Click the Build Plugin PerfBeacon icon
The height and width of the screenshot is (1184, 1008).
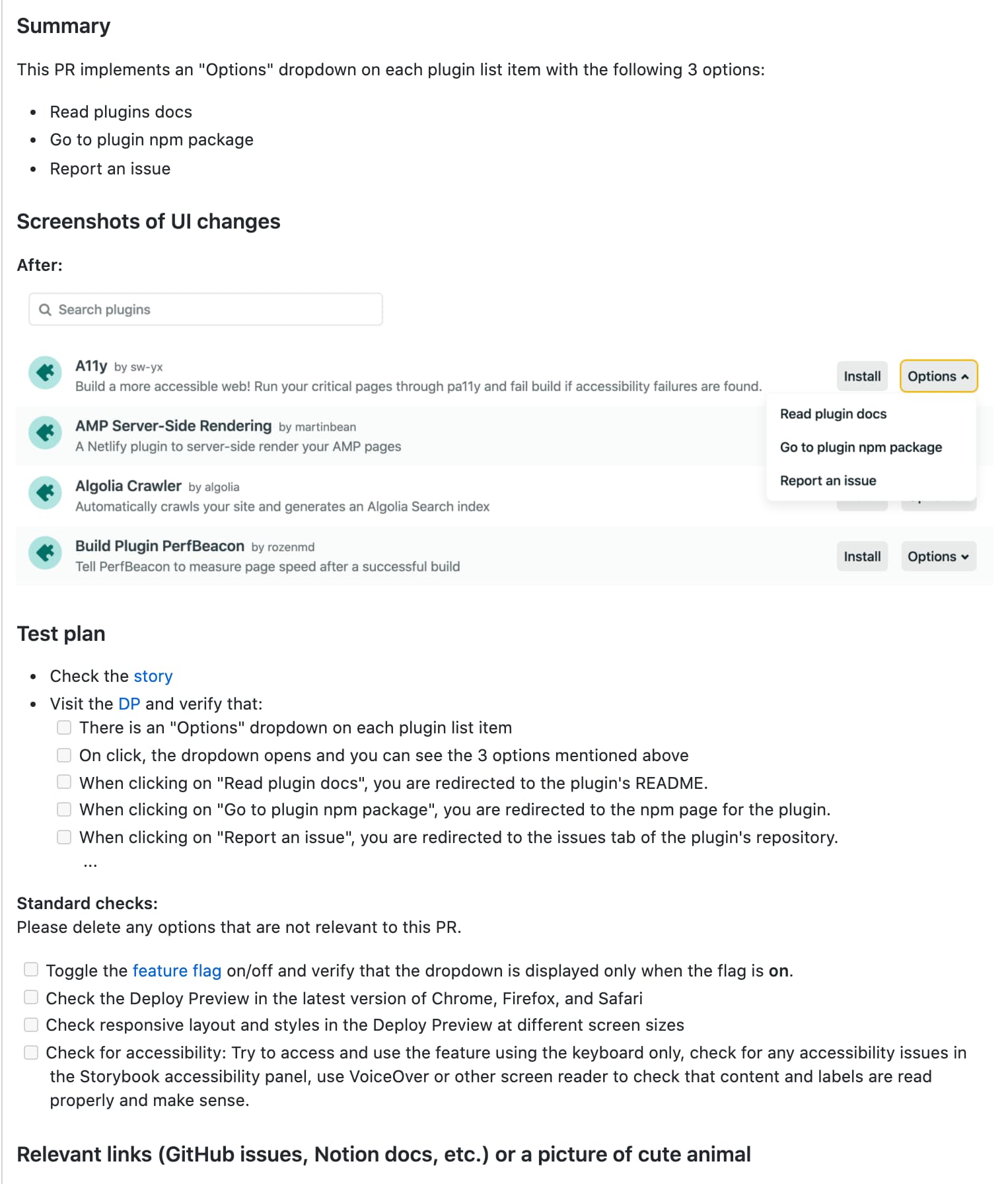45,553
